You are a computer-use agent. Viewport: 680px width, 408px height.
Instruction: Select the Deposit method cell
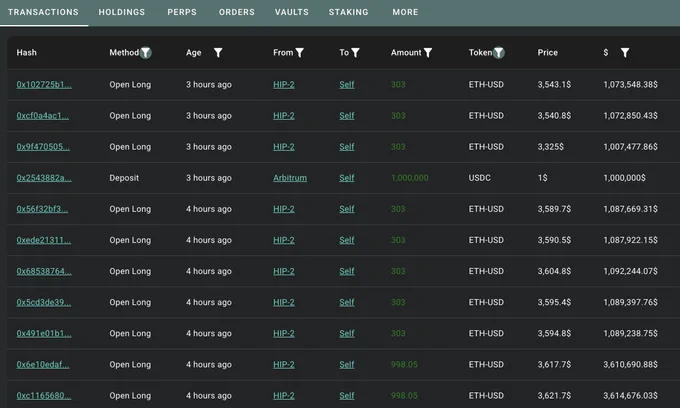[x=124, y=178]
